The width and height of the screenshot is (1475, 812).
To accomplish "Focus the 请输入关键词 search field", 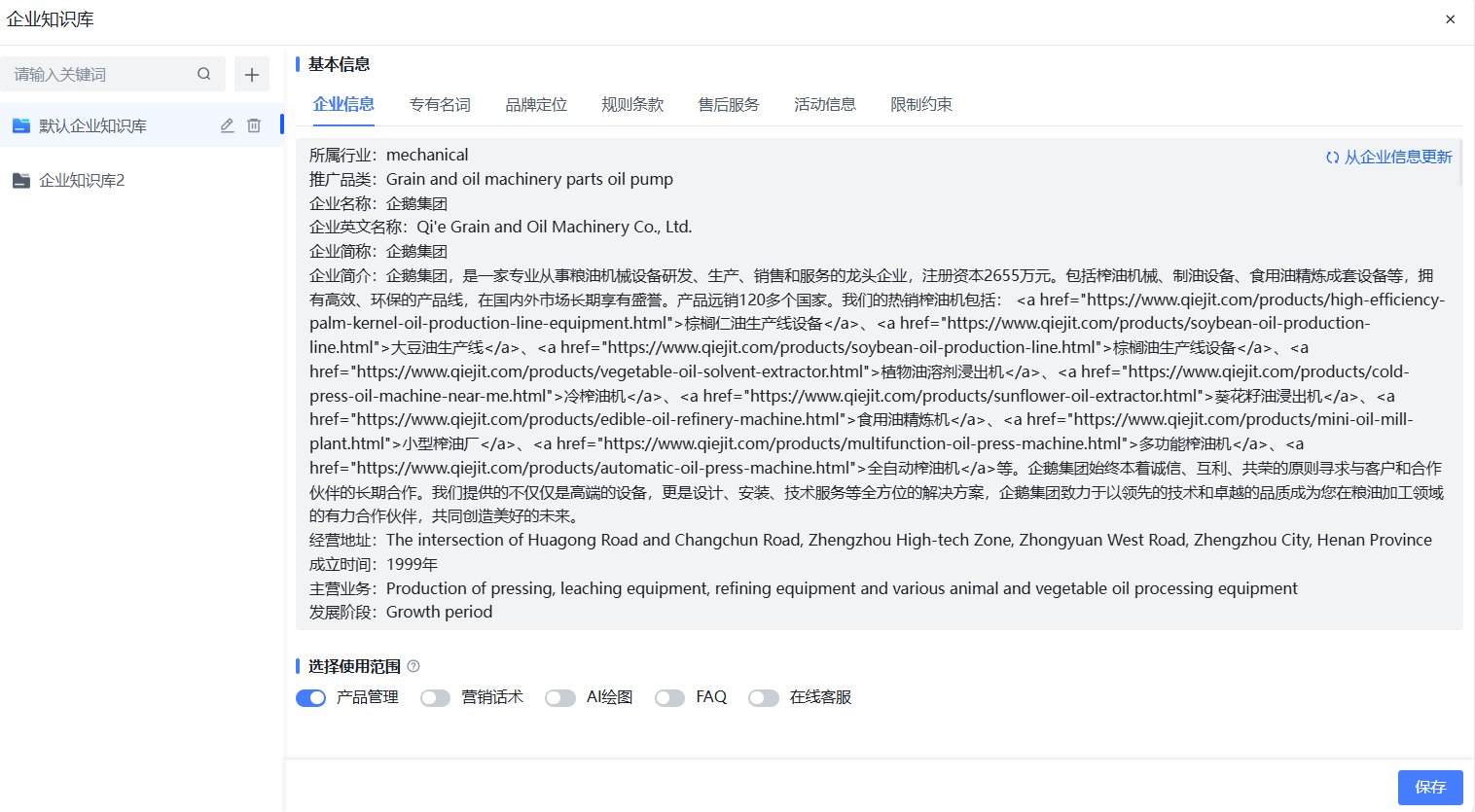I will [x=97, y=75].
